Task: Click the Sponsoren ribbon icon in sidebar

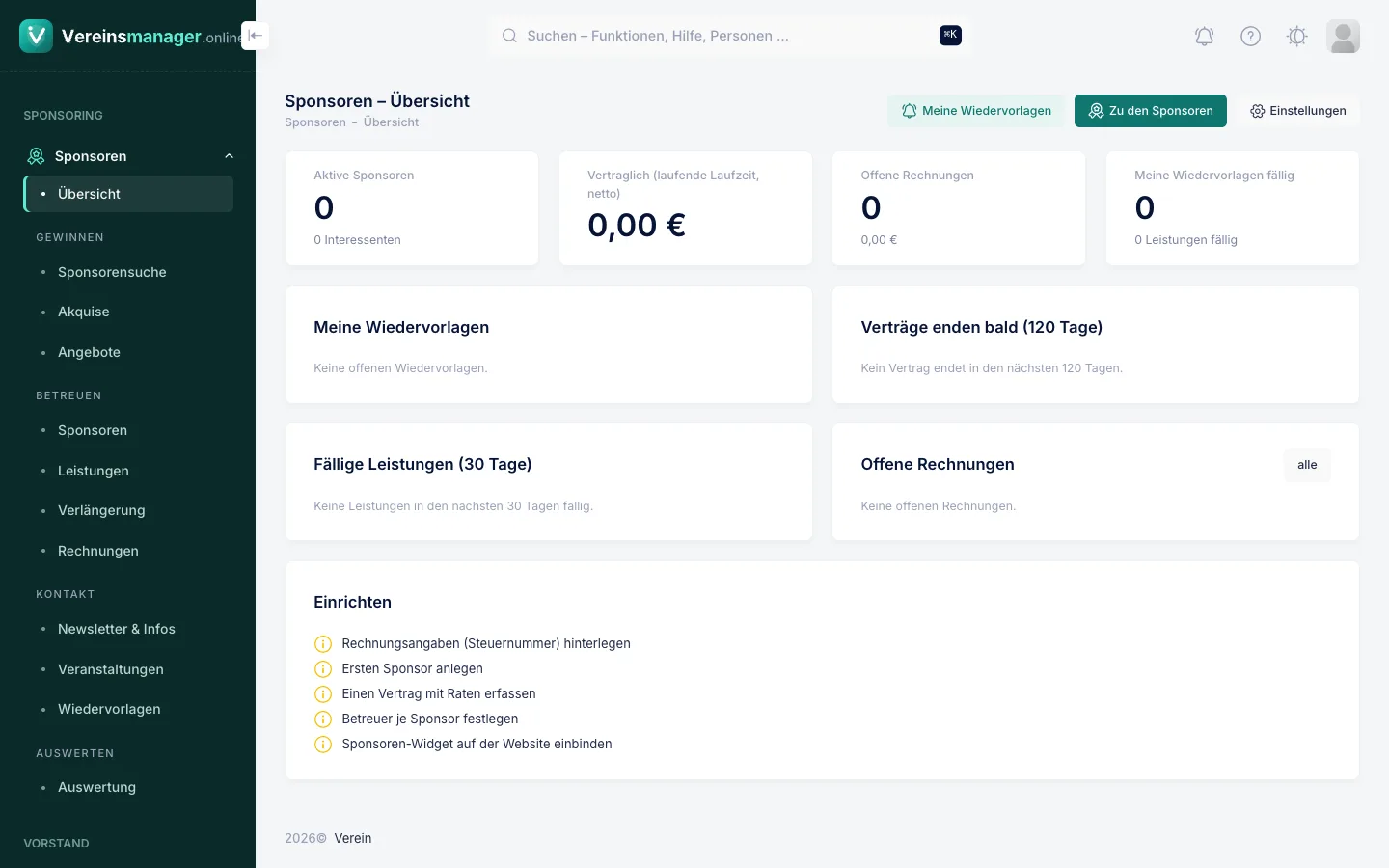Action: pos(36,156)
